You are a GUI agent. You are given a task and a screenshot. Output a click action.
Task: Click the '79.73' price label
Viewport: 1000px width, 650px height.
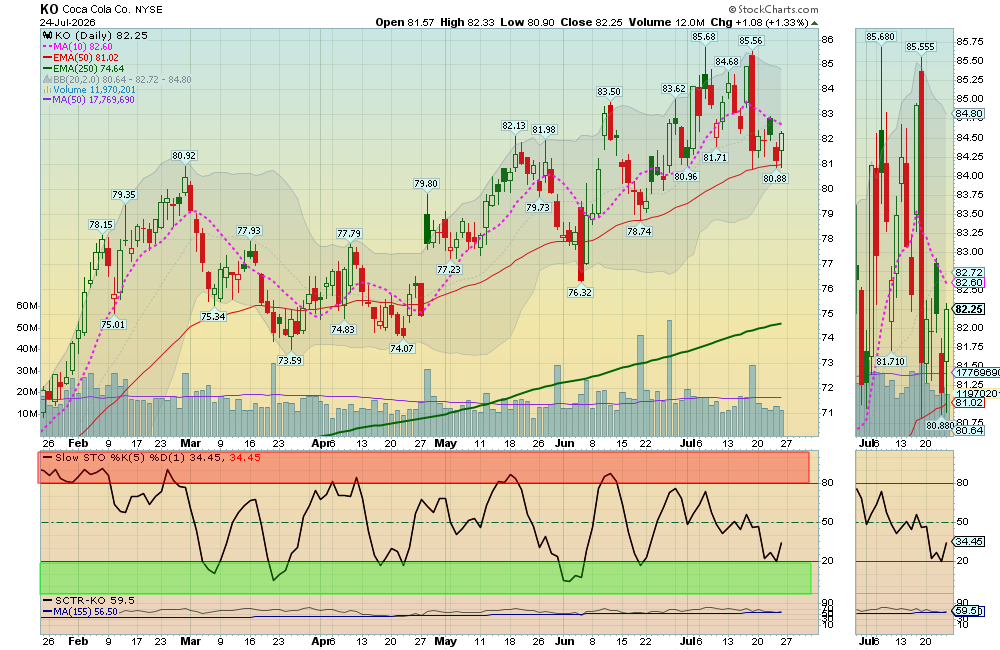click(538, 208)
